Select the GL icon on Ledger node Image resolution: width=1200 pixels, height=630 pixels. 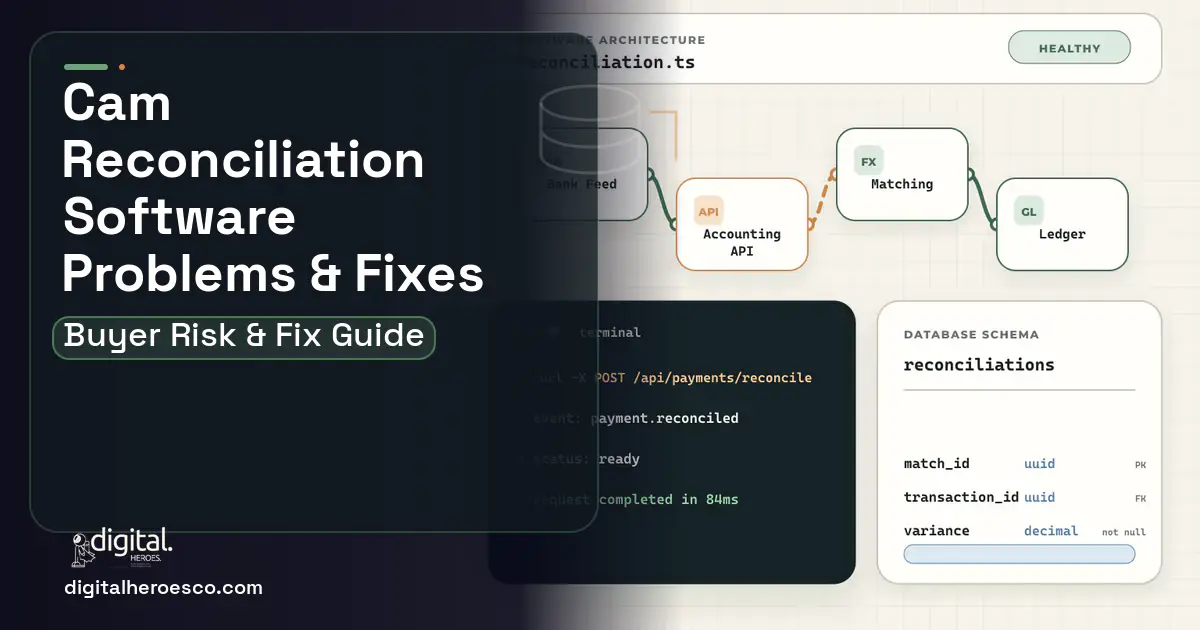[x=1029, y=211]
